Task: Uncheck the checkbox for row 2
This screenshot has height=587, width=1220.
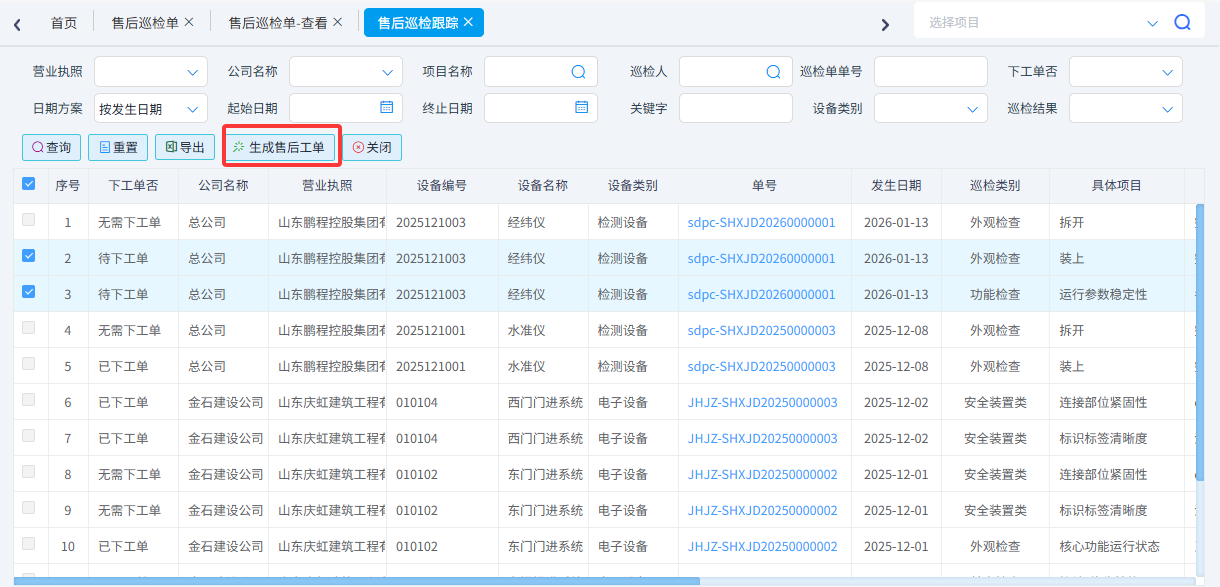Action: coord(28,257)
